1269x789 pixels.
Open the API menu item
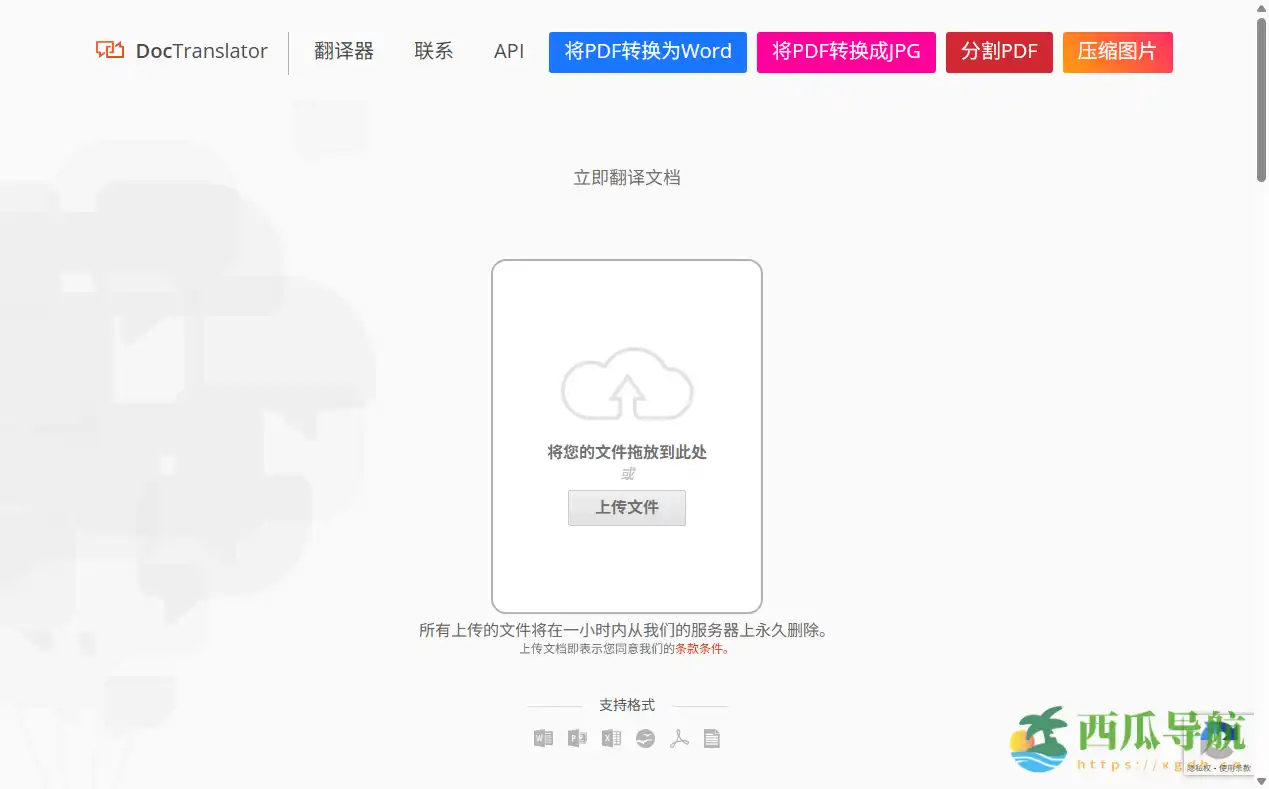coord(509,51)
